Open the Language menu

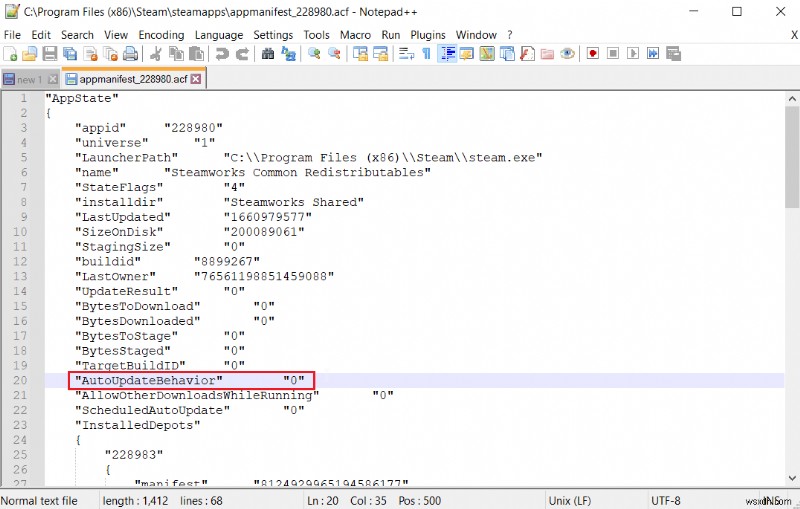(219, 35)
